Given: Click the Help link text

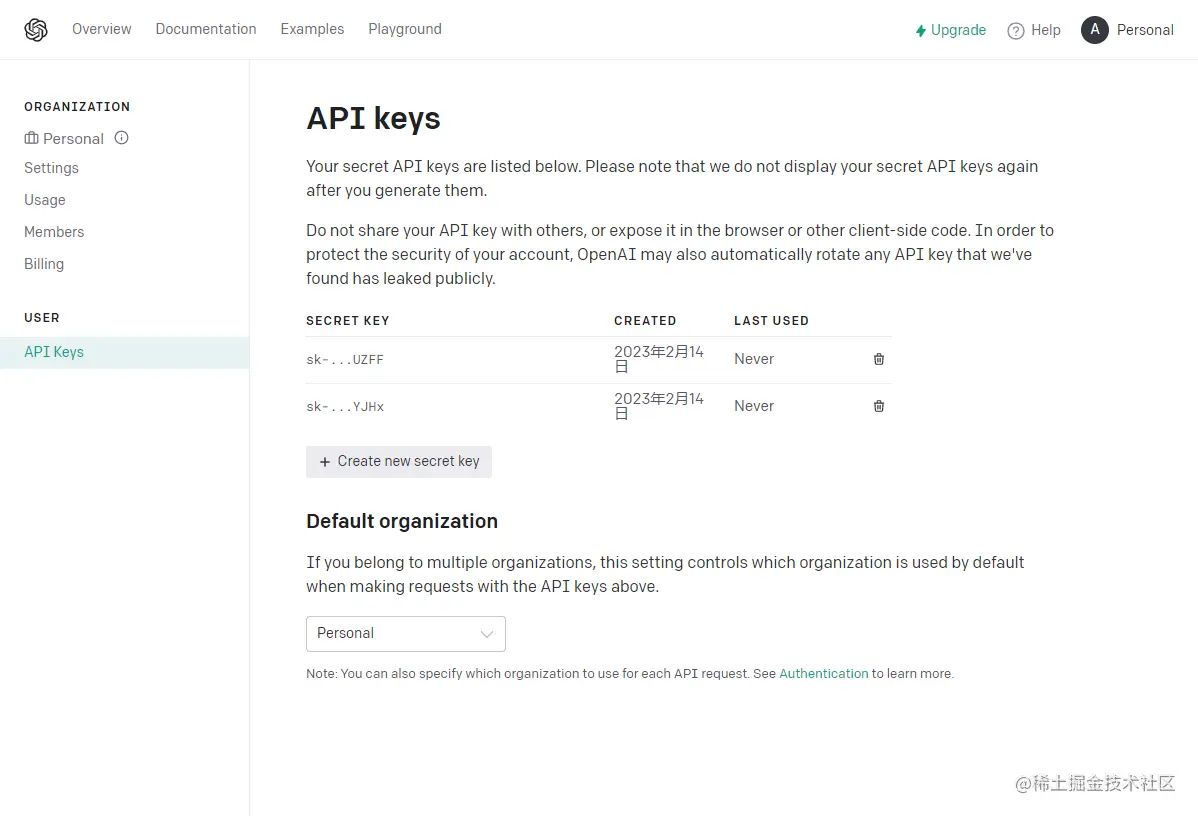Looking at the screenshot, I should click(1046, 30).
